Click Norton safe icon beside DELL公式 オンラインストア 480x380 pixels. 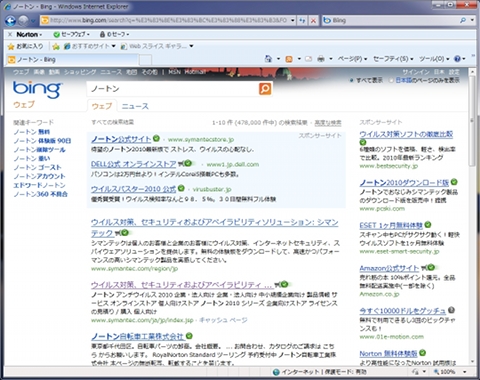188,163
